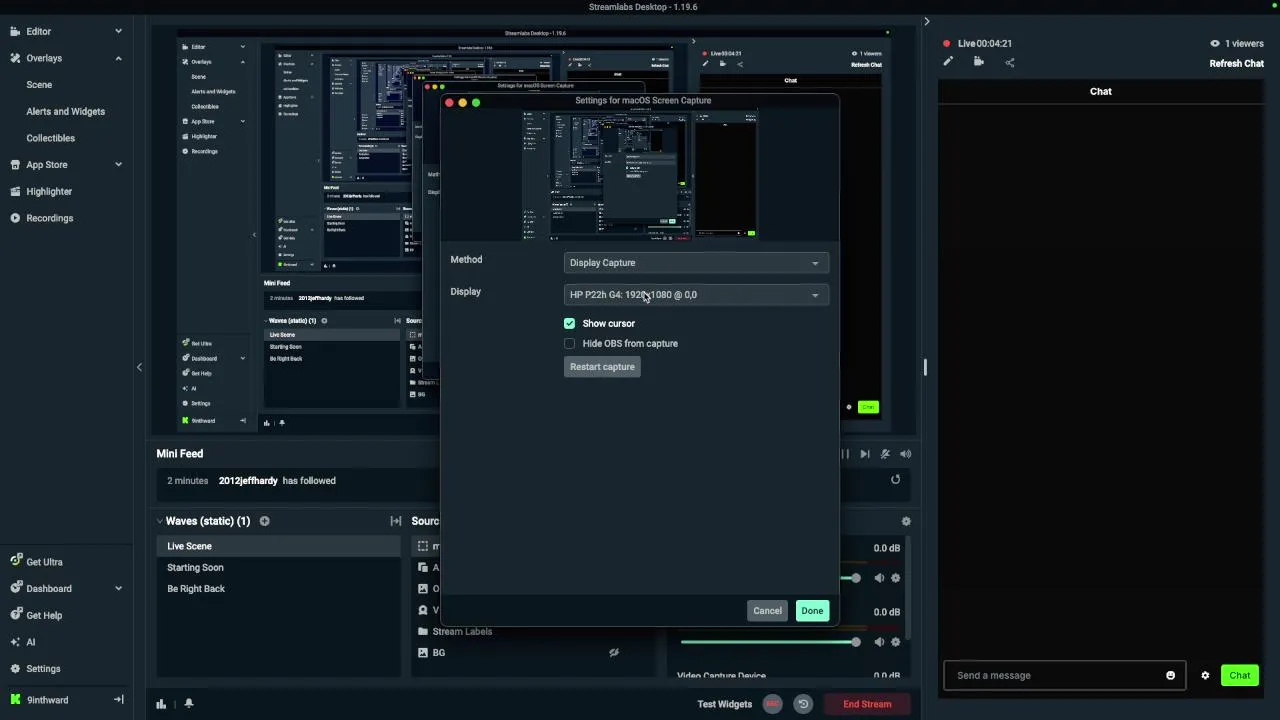1280x720 pixels.
Task: Open Alerts and Widgets under Overlays
Action: tap(65, 111)
